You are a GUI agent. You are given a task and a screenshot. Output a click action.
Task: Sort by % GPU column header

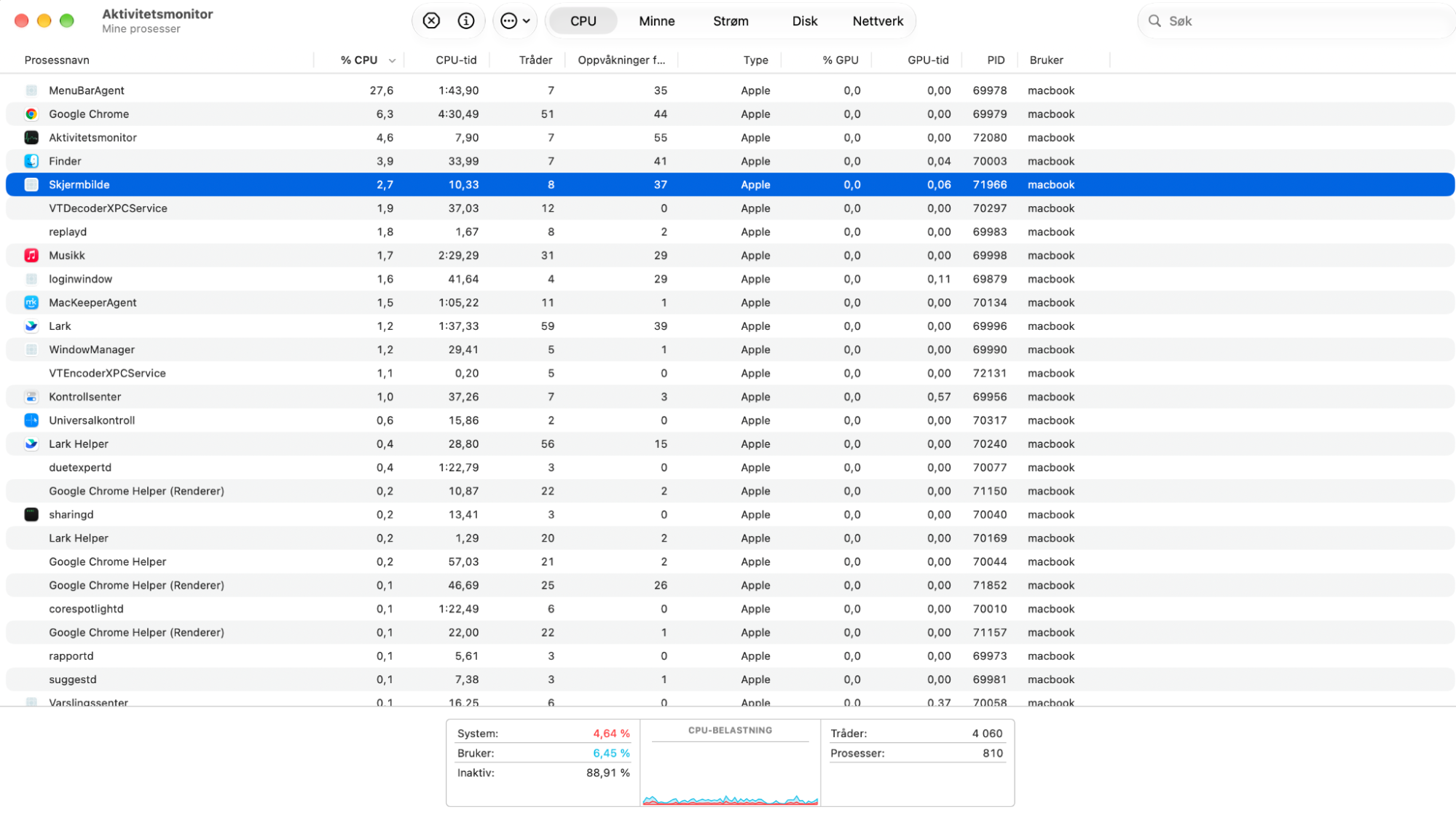click(x=841, y=60)
